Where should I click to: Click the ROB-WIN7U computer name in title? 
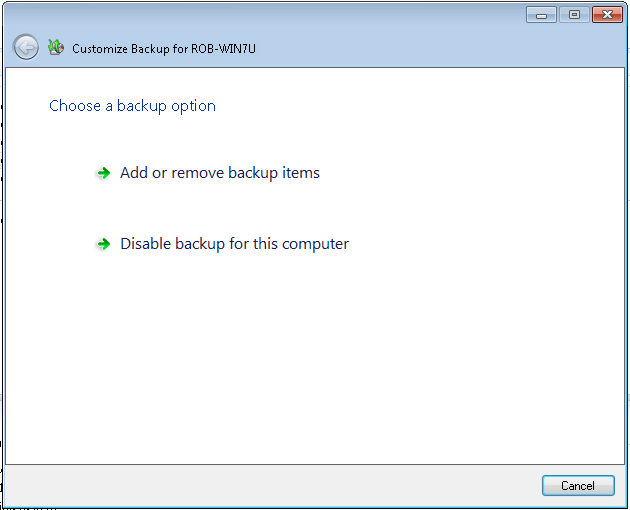[224, 48]
